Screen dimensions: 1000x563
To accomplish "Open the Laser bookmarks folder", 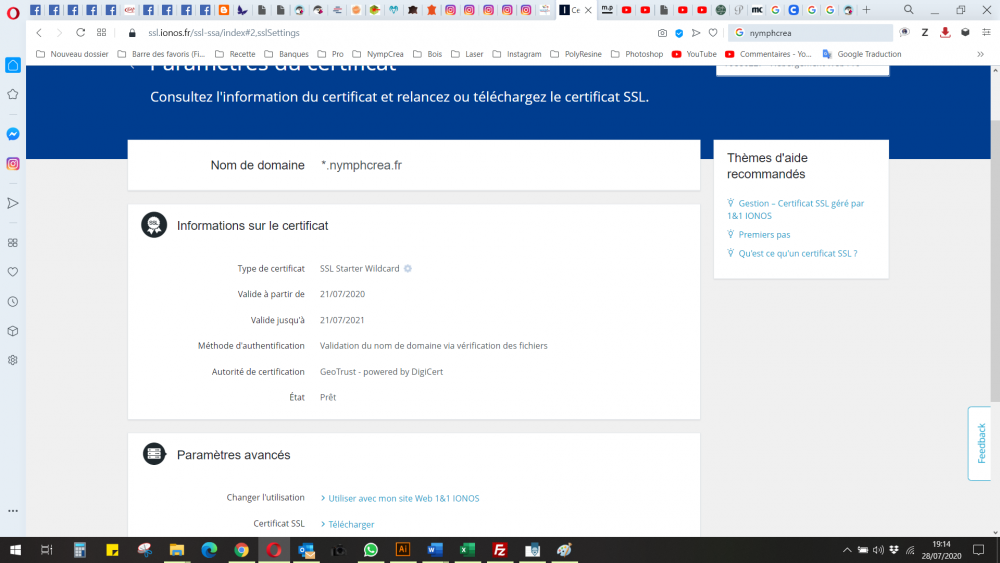I will [x=467, y=54].
